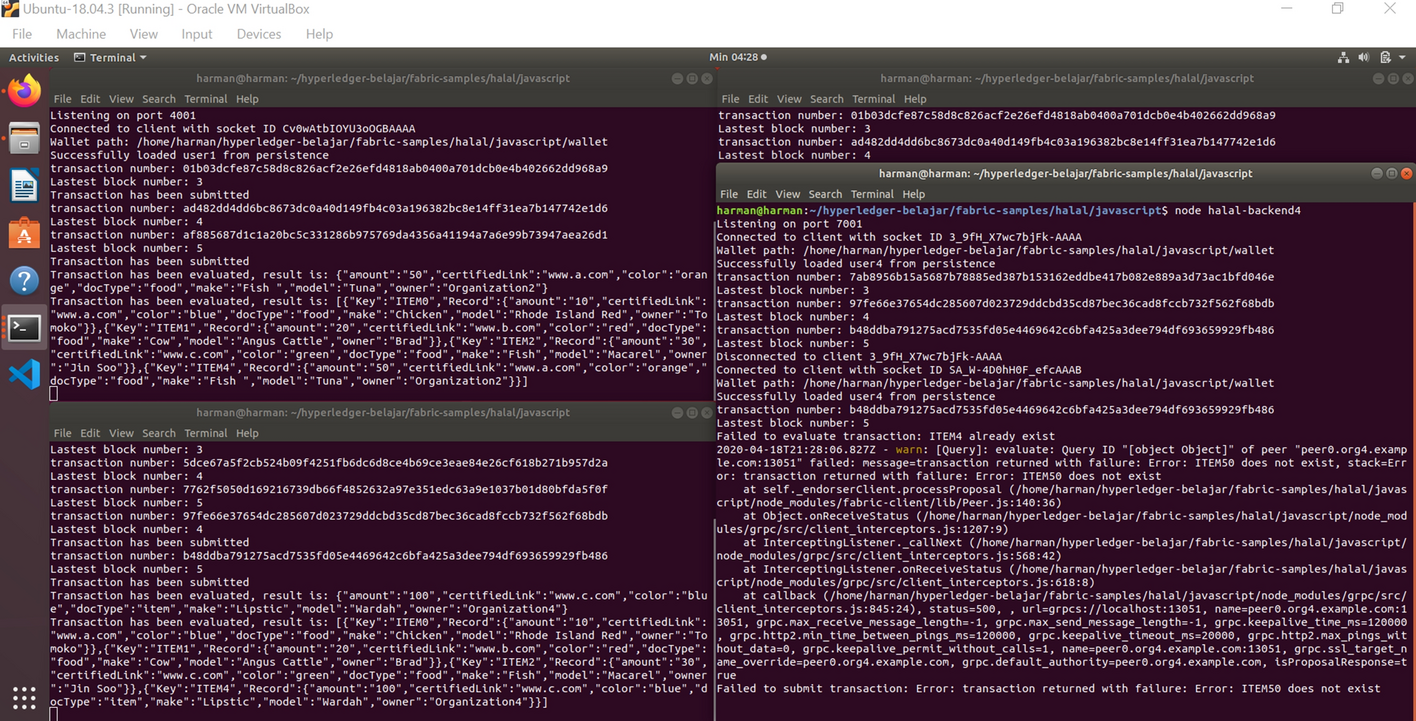This screenshot has width=1416, height=721.
Task: Open the power icon in Ubuntu top bar
Action: point(1385,57)
